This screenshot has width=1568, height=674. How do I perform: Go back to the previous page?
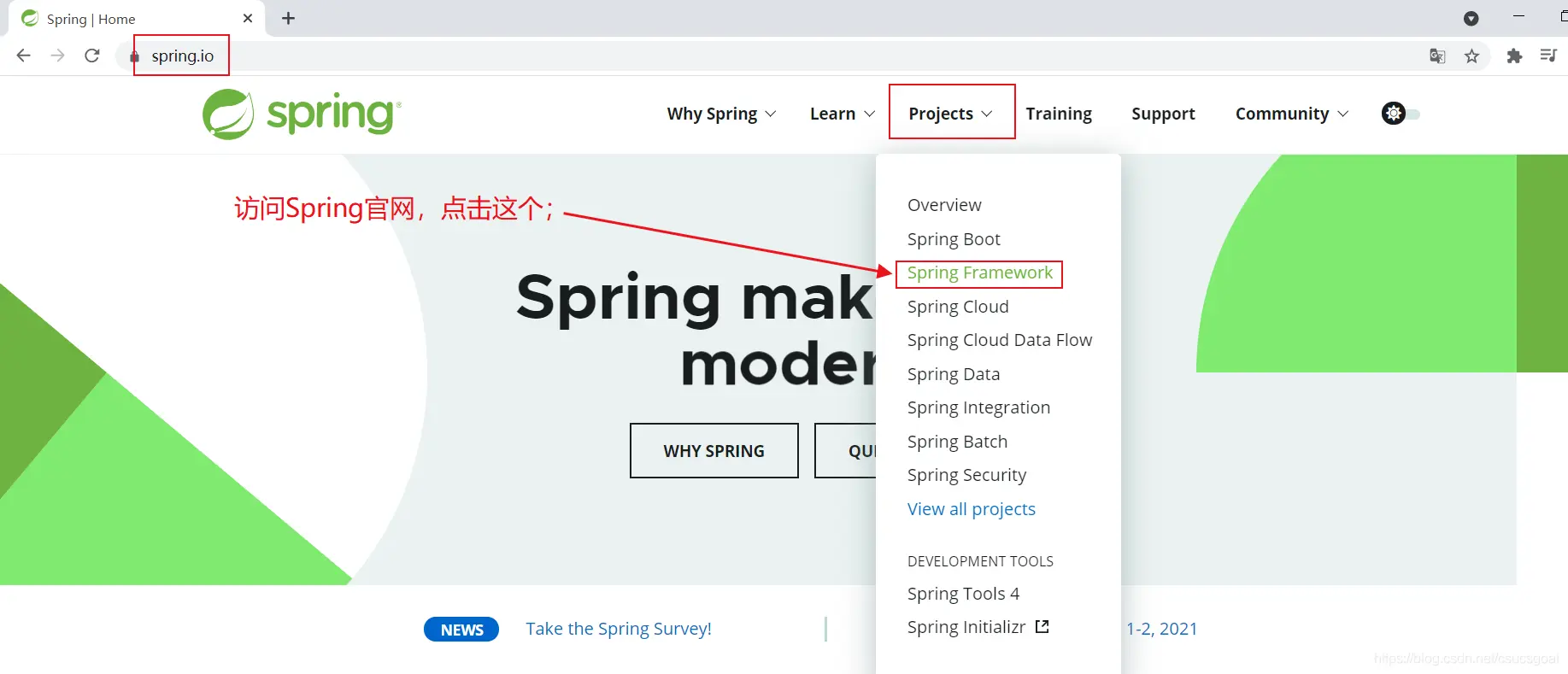click(24, 56)
